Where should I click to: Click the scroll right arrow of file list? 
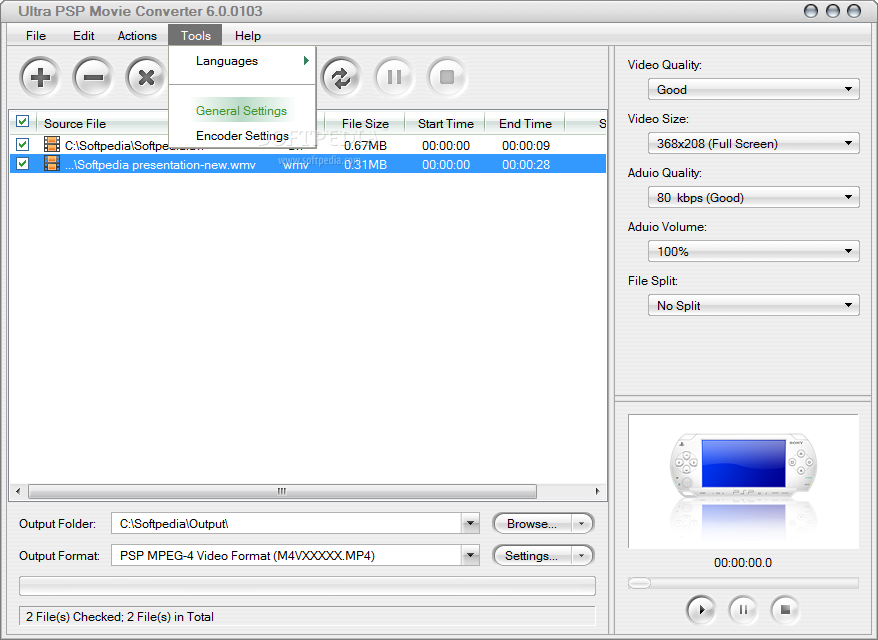click(597, 491)
